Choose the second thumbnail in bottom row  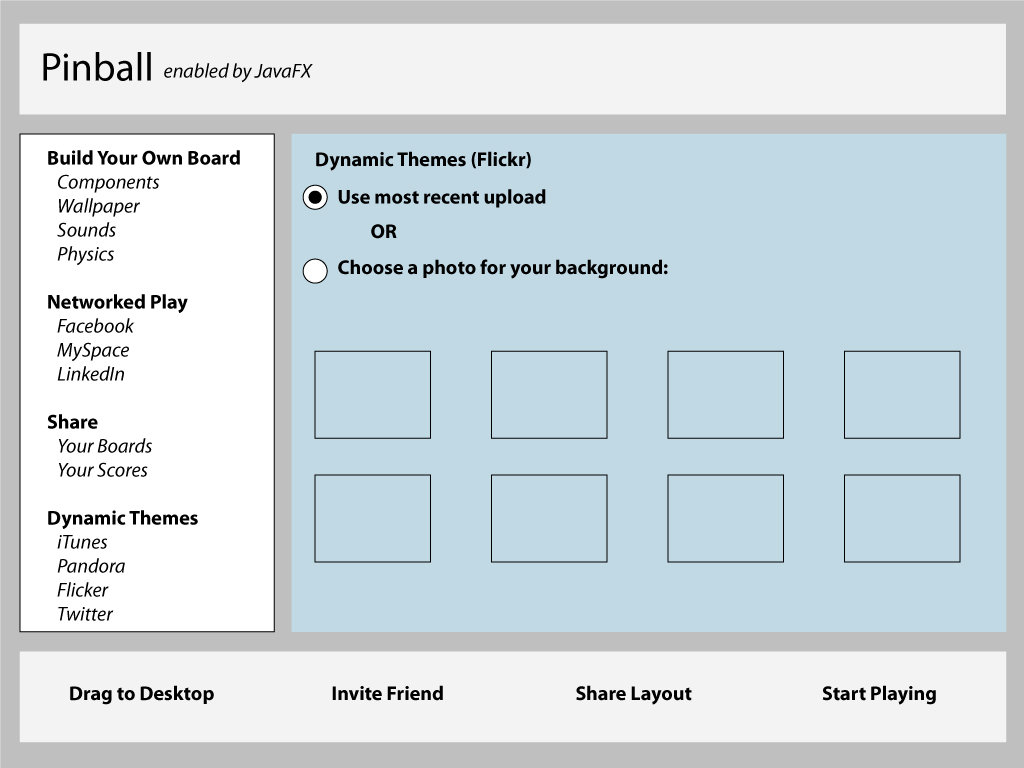(548, 518)
